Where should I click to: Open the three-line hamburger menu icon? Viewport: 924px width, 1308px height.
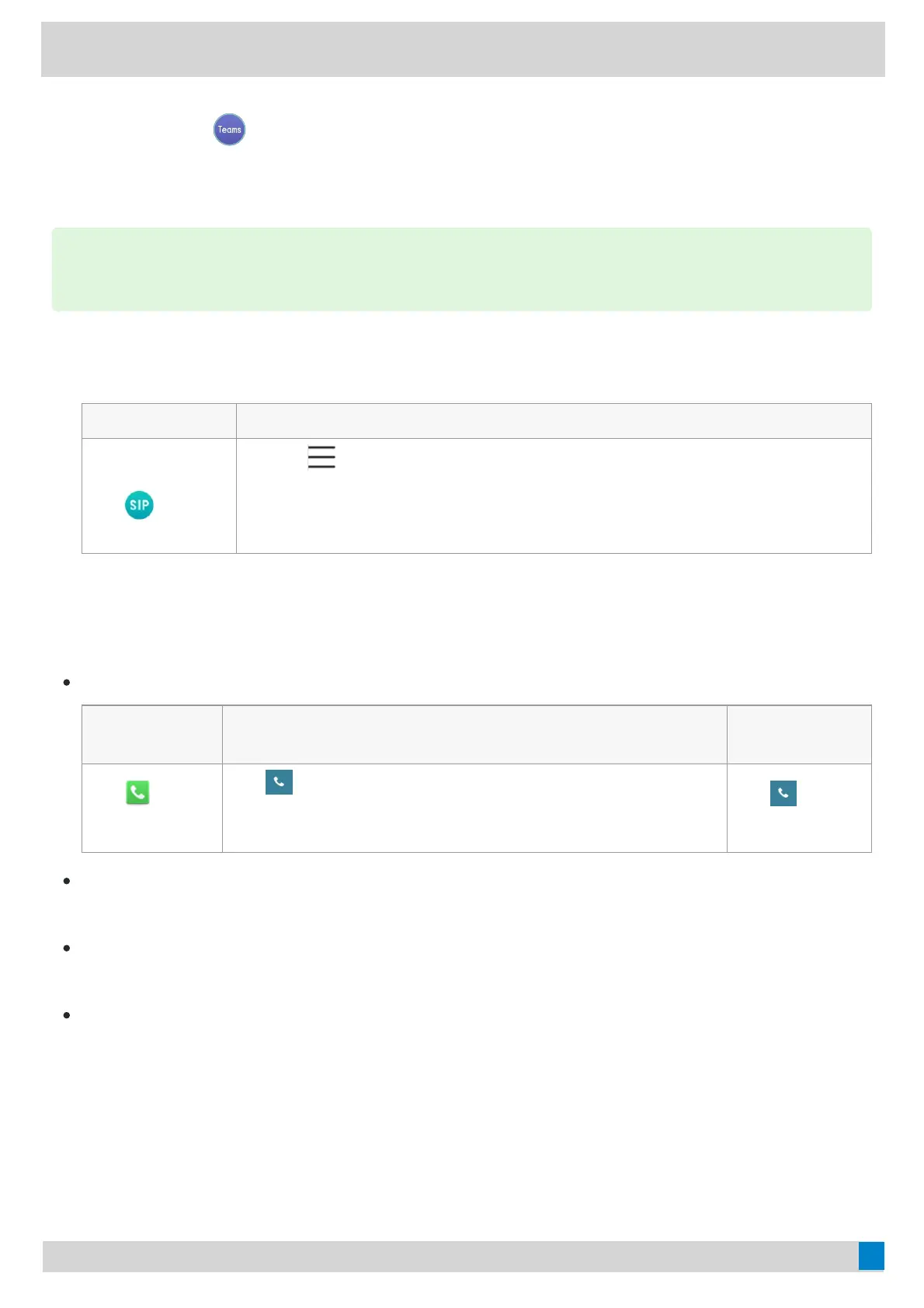pos(321,457)
